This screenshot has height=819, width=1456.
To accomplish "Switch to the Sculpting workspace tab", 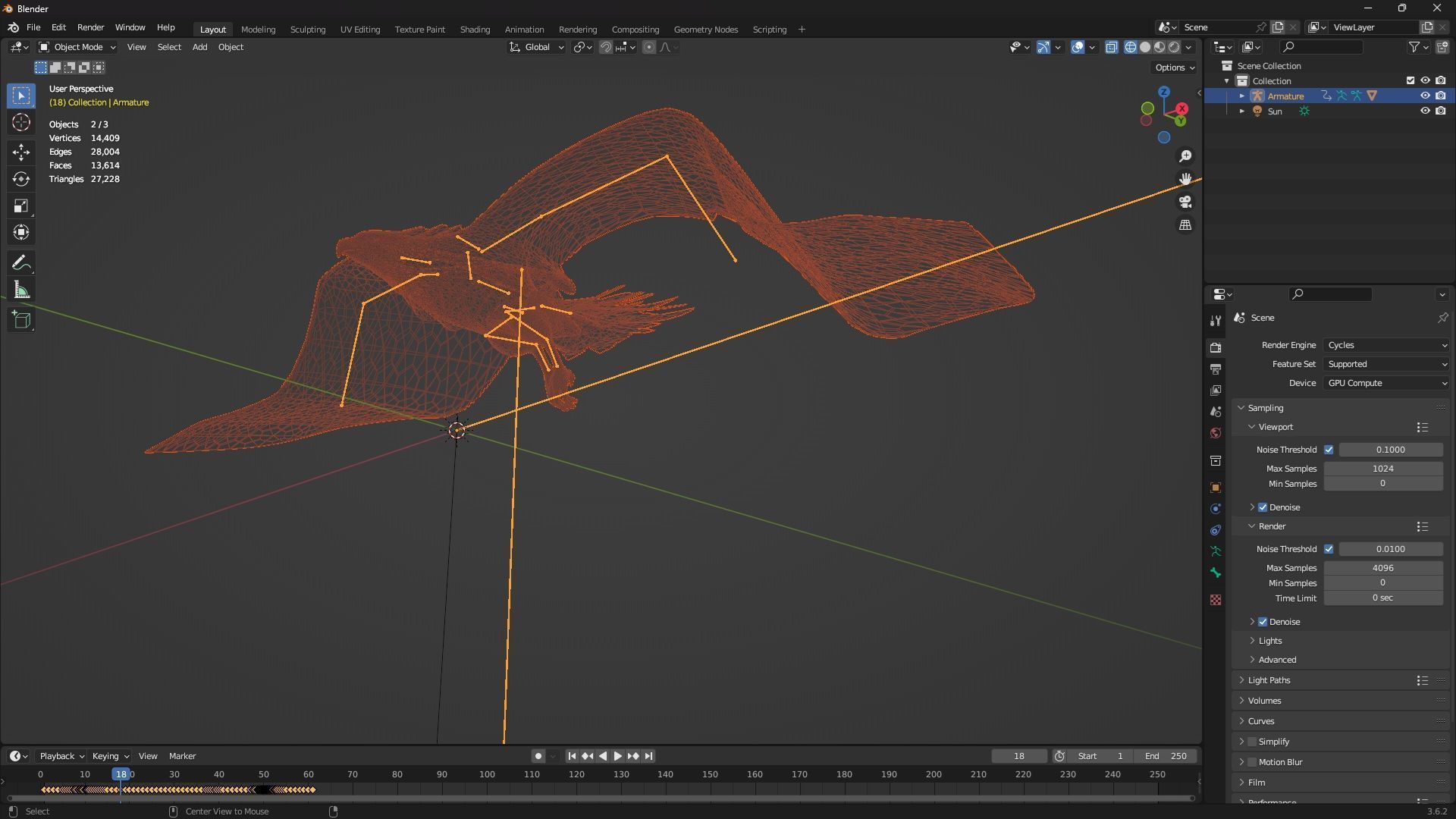I will (x=308, y=30).
